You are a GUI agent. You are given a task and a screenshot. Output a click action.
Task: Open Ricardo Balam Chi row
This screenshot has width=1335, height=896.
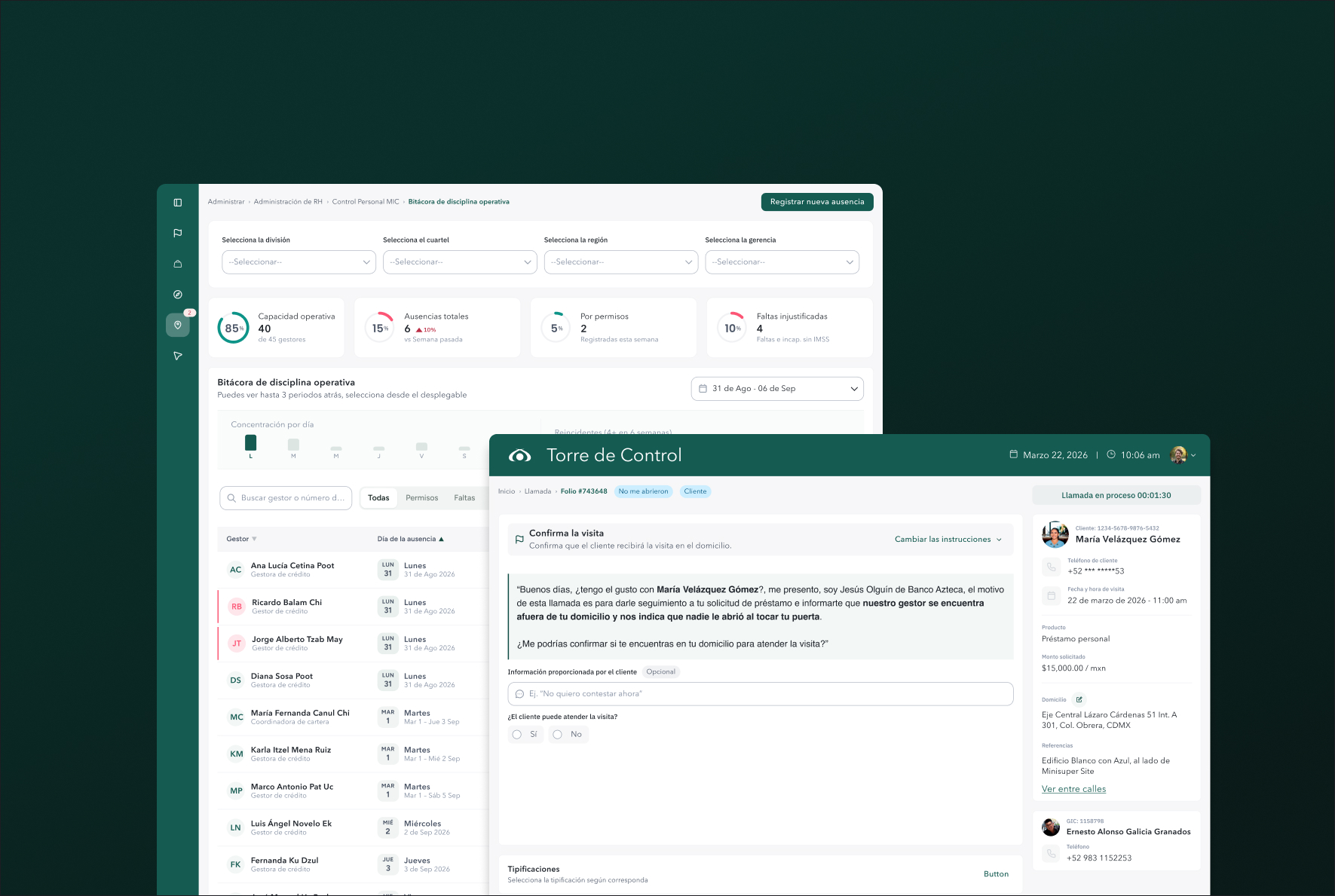353,607
